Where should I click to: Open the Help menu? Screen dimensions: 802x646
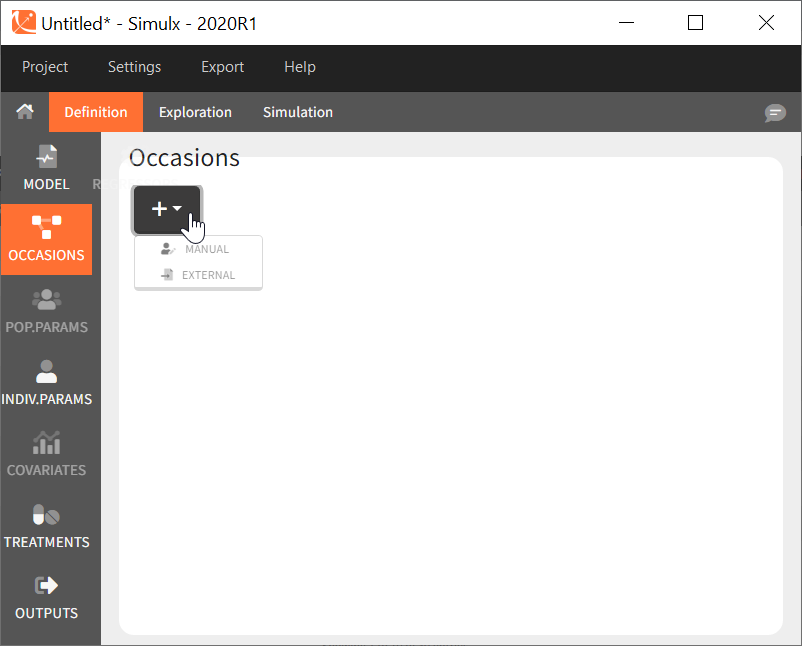[299, 67]
